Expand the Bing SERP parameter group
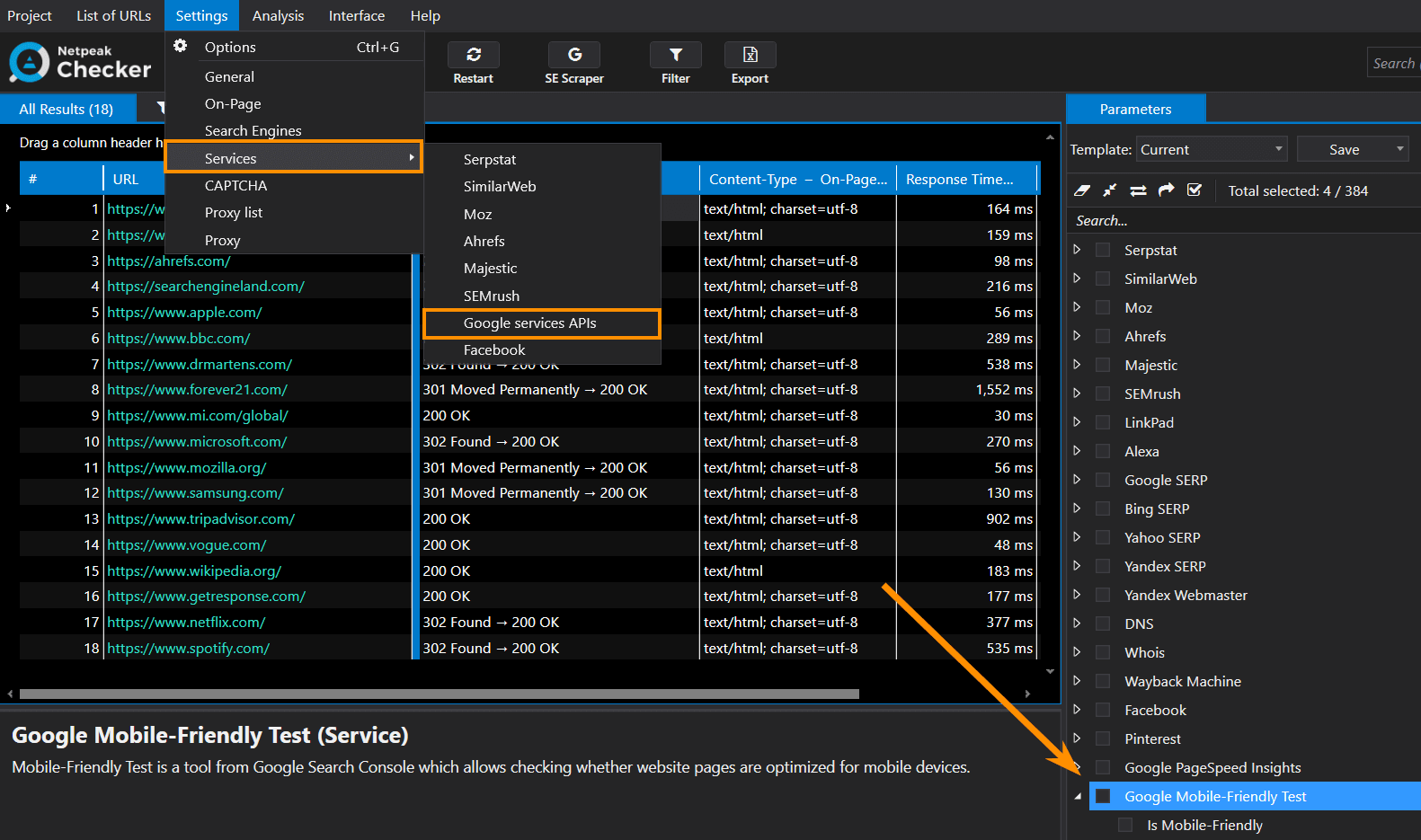 pos(1077,508)
